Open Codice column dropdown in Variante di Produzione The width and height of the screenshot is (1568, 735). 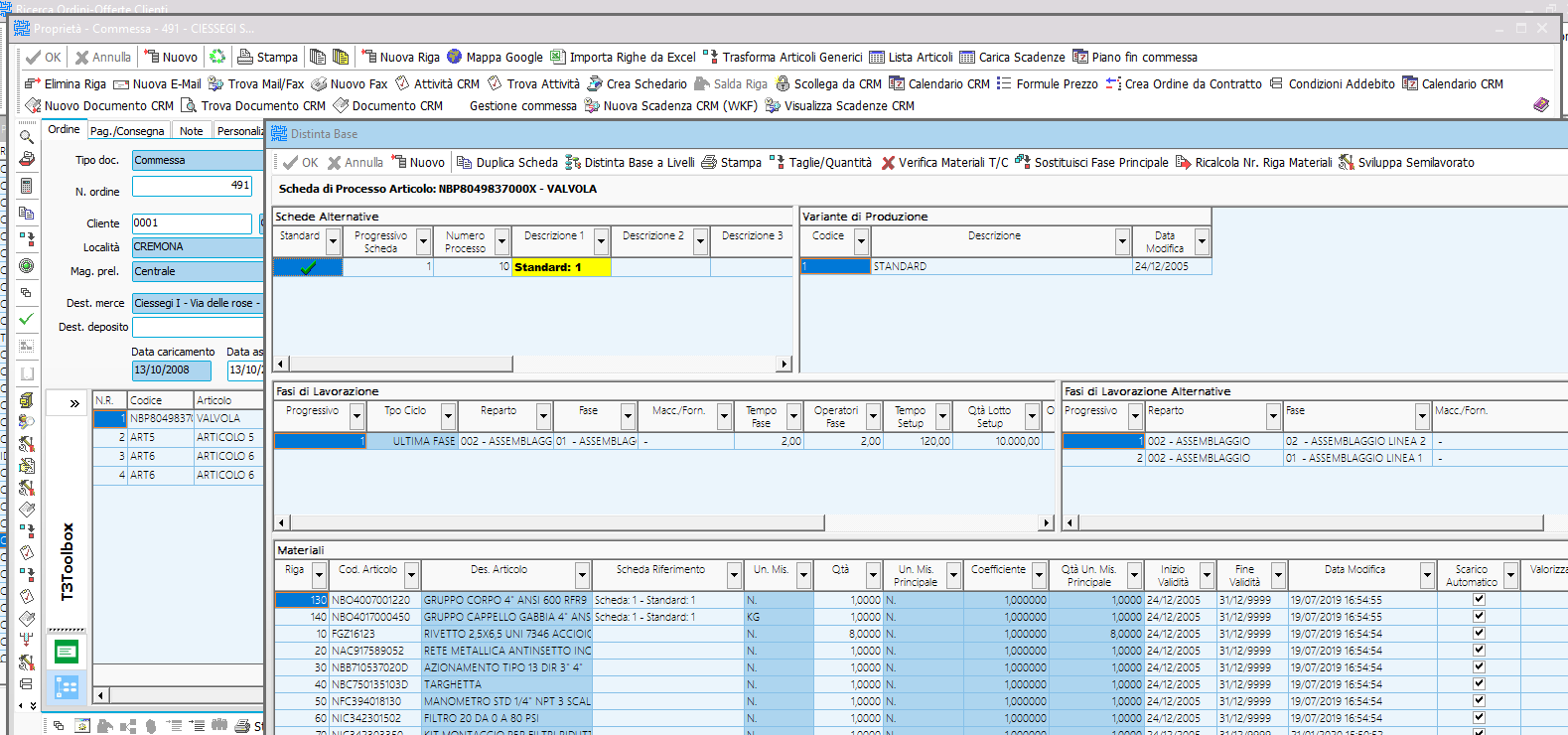pos(862,241)
